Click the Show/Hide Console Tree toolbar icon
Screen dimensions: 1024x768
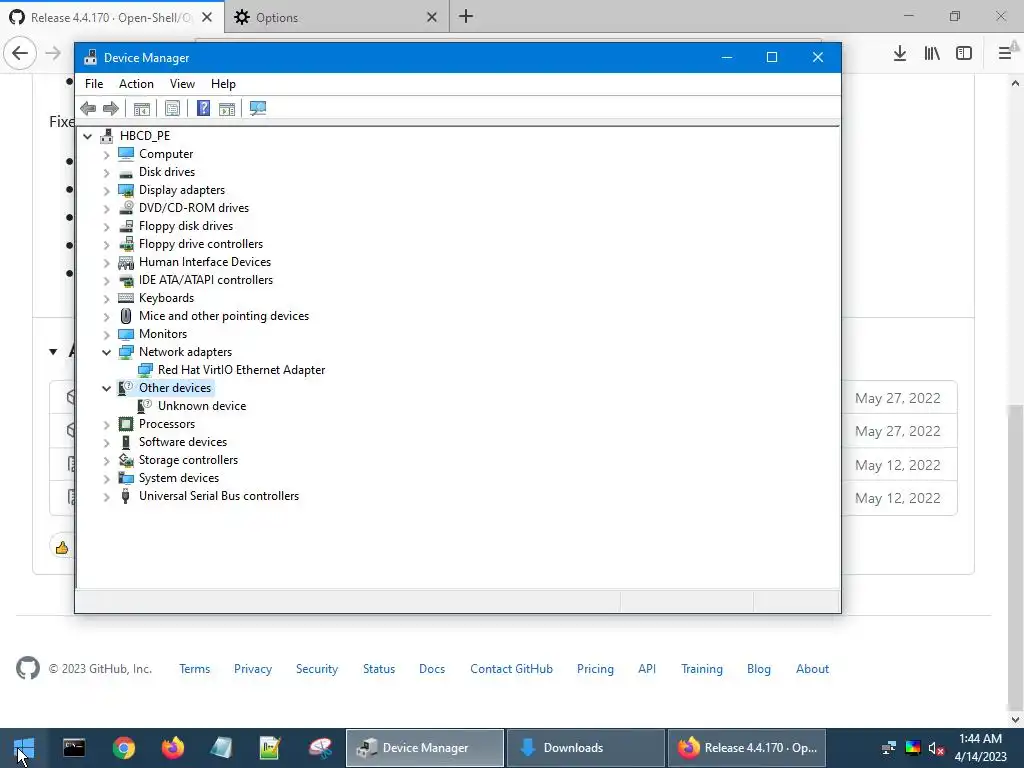click(x=142, y=108)
